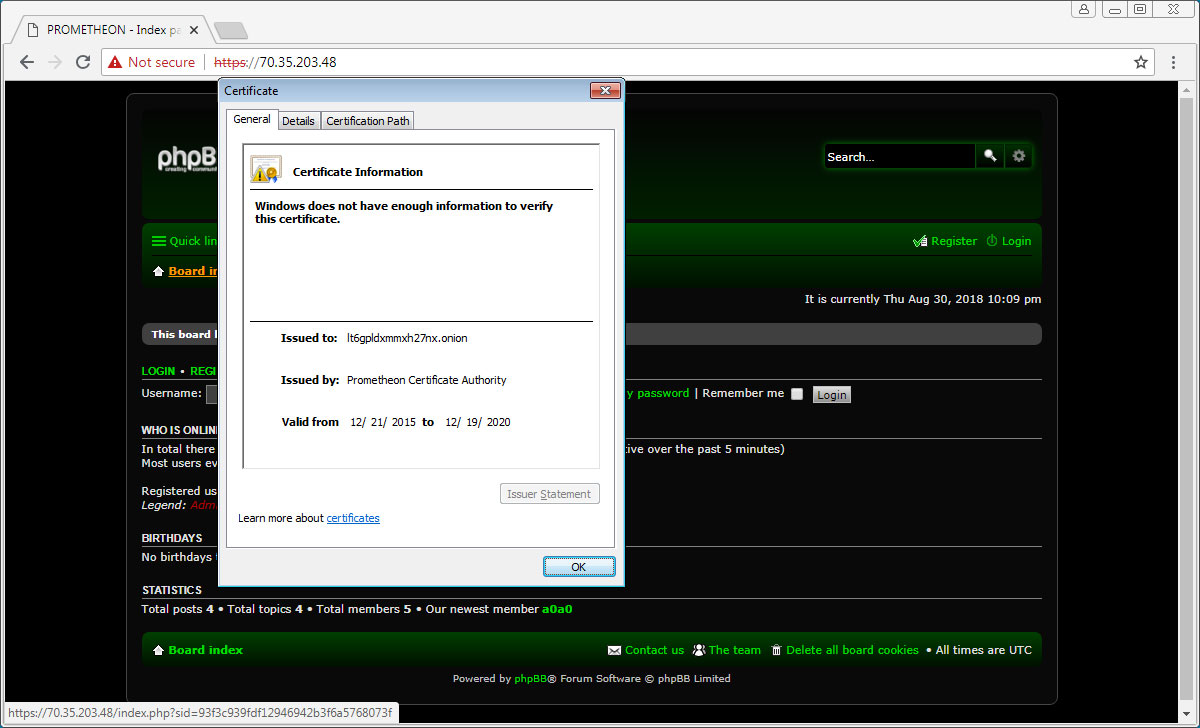1200x728 pixels.
Task: Click the forum search magnifier icon
Action: pos(990,156)
